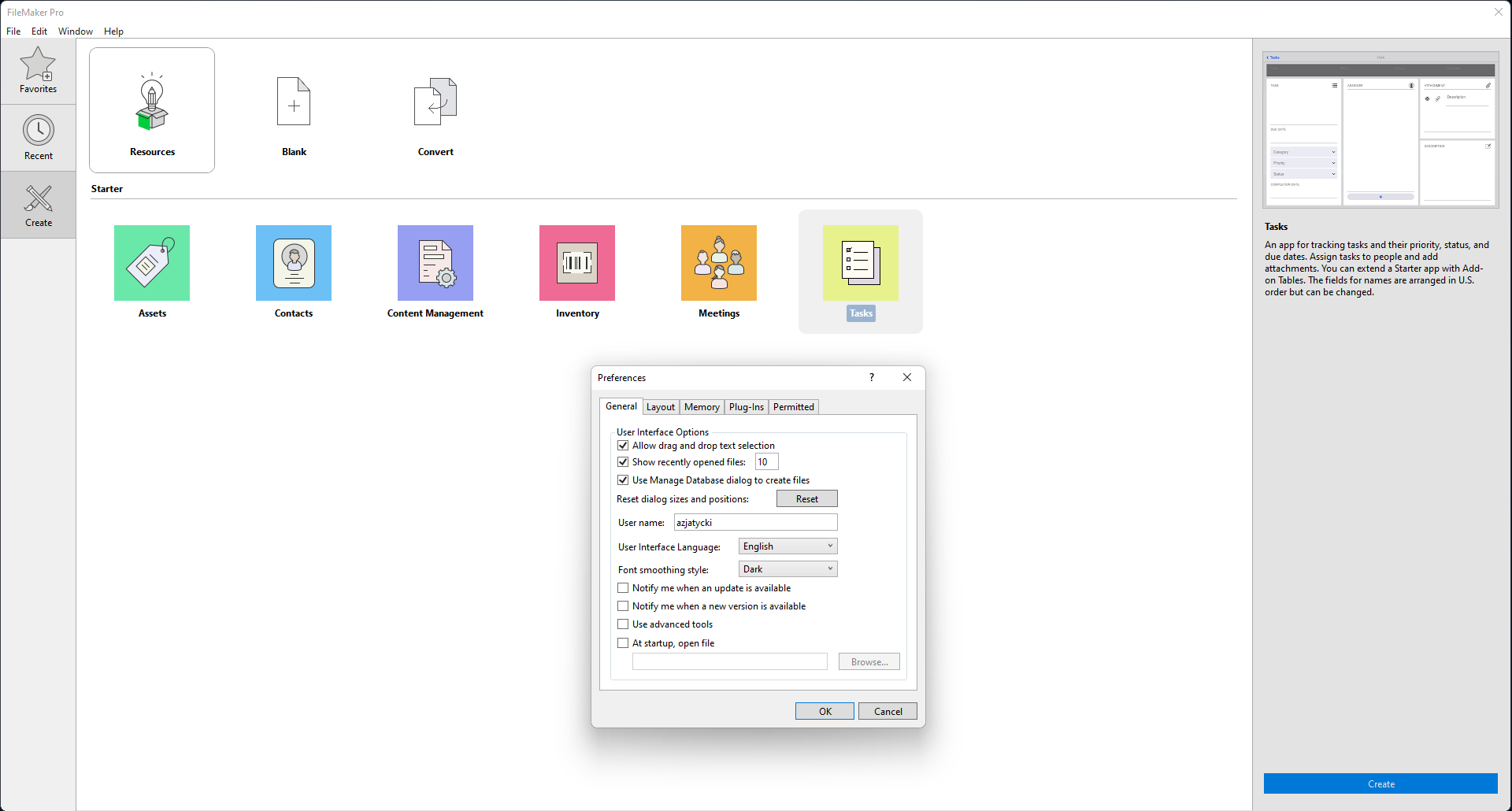Open the User Interface Language dropdown
This screenshot has height=811, width=1512.
(x=787, y=546)
